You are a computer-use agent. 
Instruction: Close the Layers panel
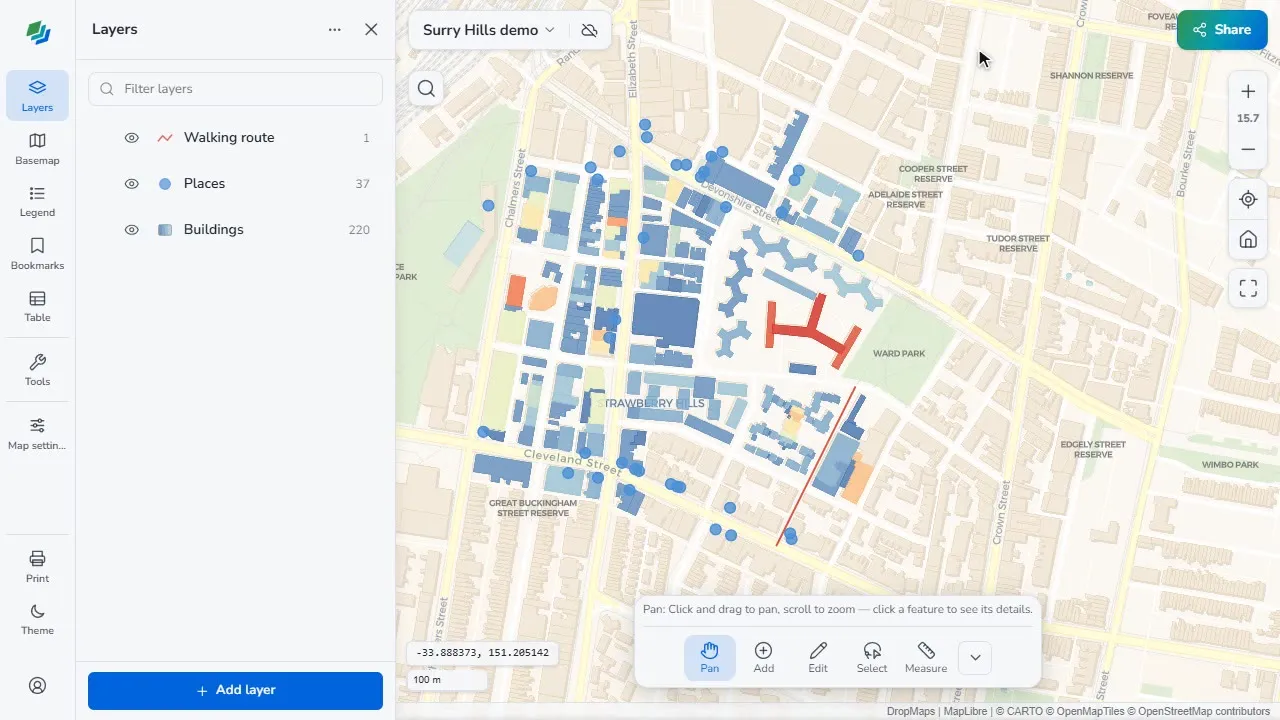(x=371, y=30)
